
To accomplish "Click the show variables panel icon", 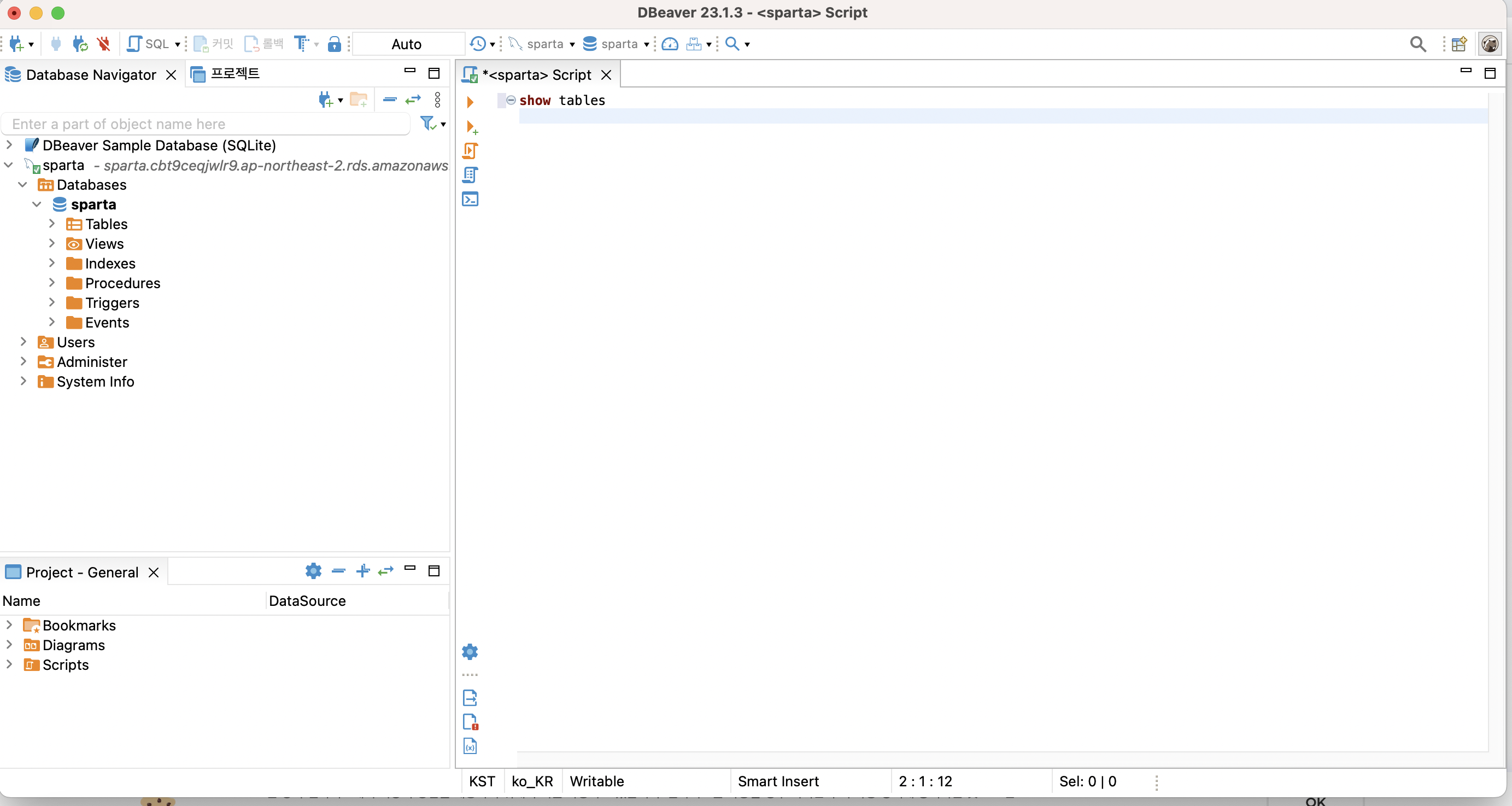I will tap(470, 745).
